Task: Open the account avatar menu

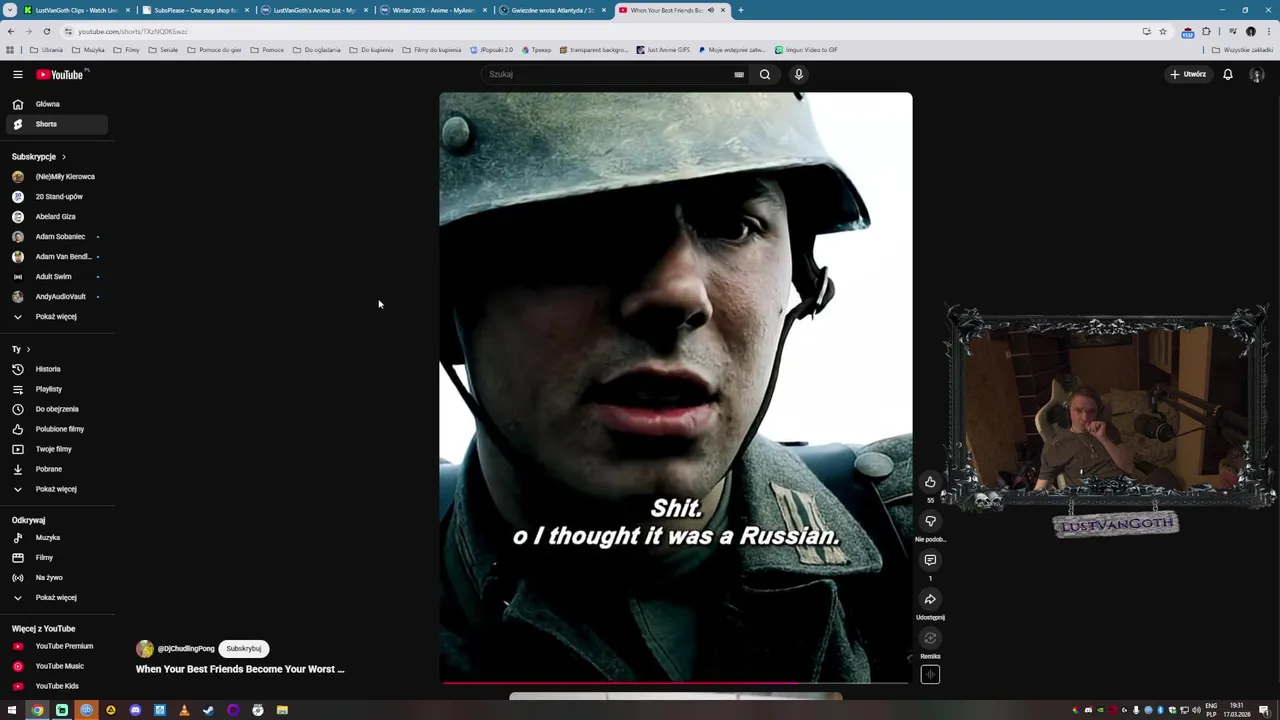Action: click(1256, 74)
